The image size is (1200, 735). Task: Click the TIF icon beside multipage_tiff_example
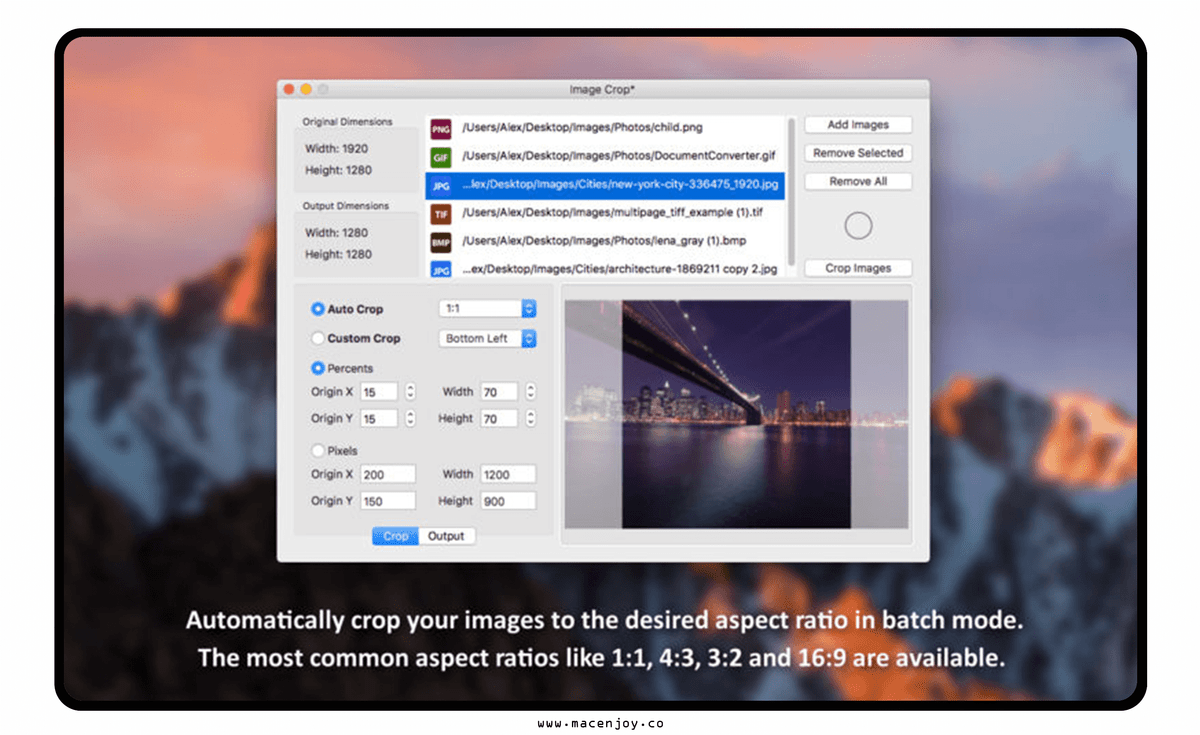click(x=440, y=213)
